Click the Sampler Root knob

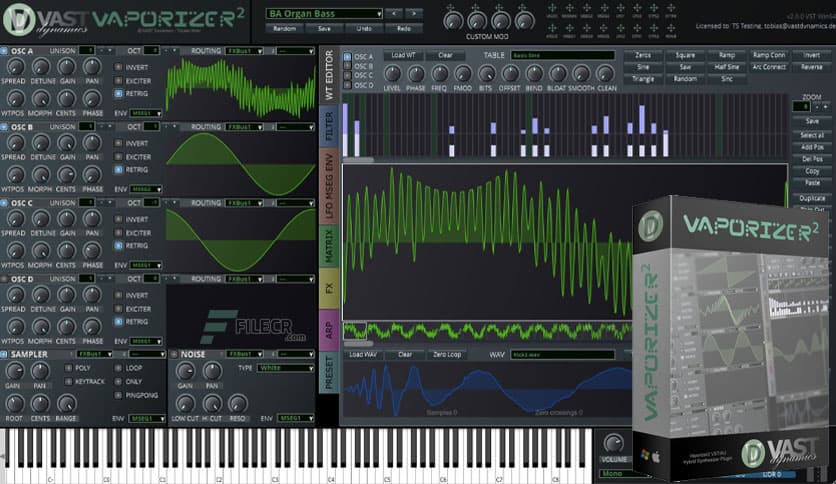tap(14, 402)
